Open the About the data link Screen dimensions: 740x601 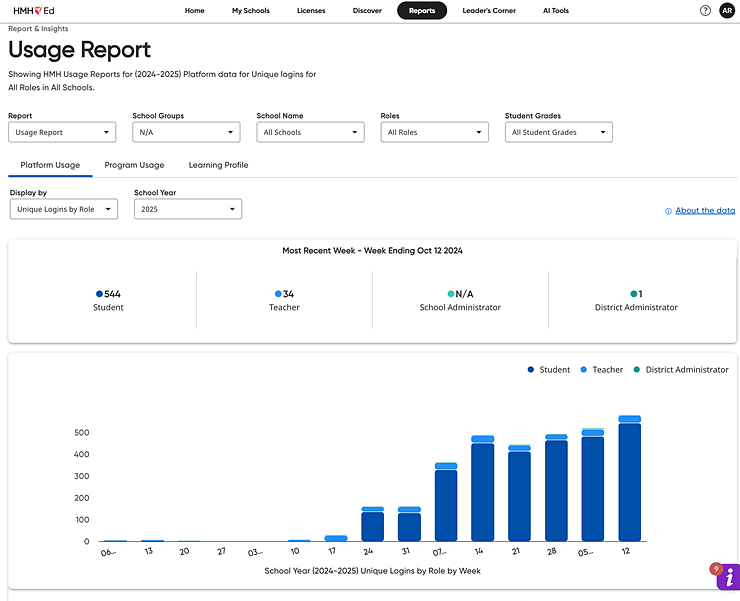coord(705,211)
